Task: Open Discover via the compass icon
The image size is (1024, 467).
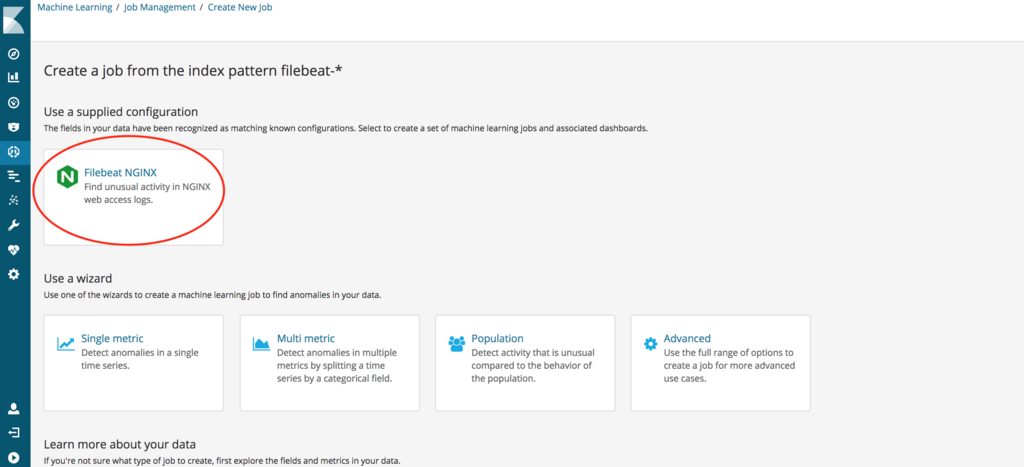Action: pyautogui.click(x=13, y=54)
